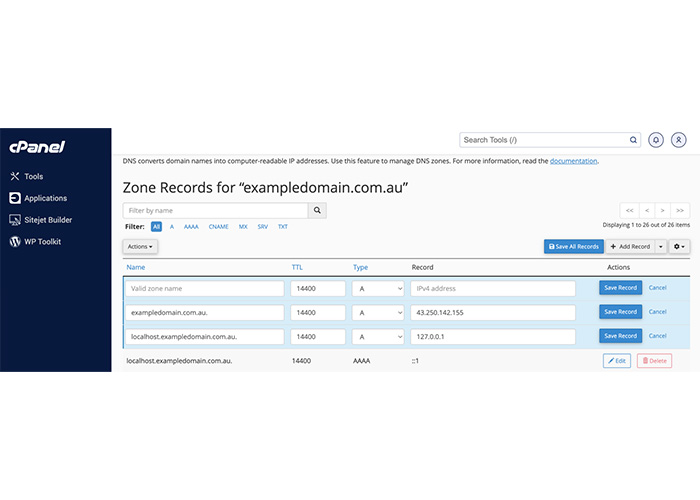Filter records by MX type
This screenshot has width=700, height=500.
(x=243, y=227)
